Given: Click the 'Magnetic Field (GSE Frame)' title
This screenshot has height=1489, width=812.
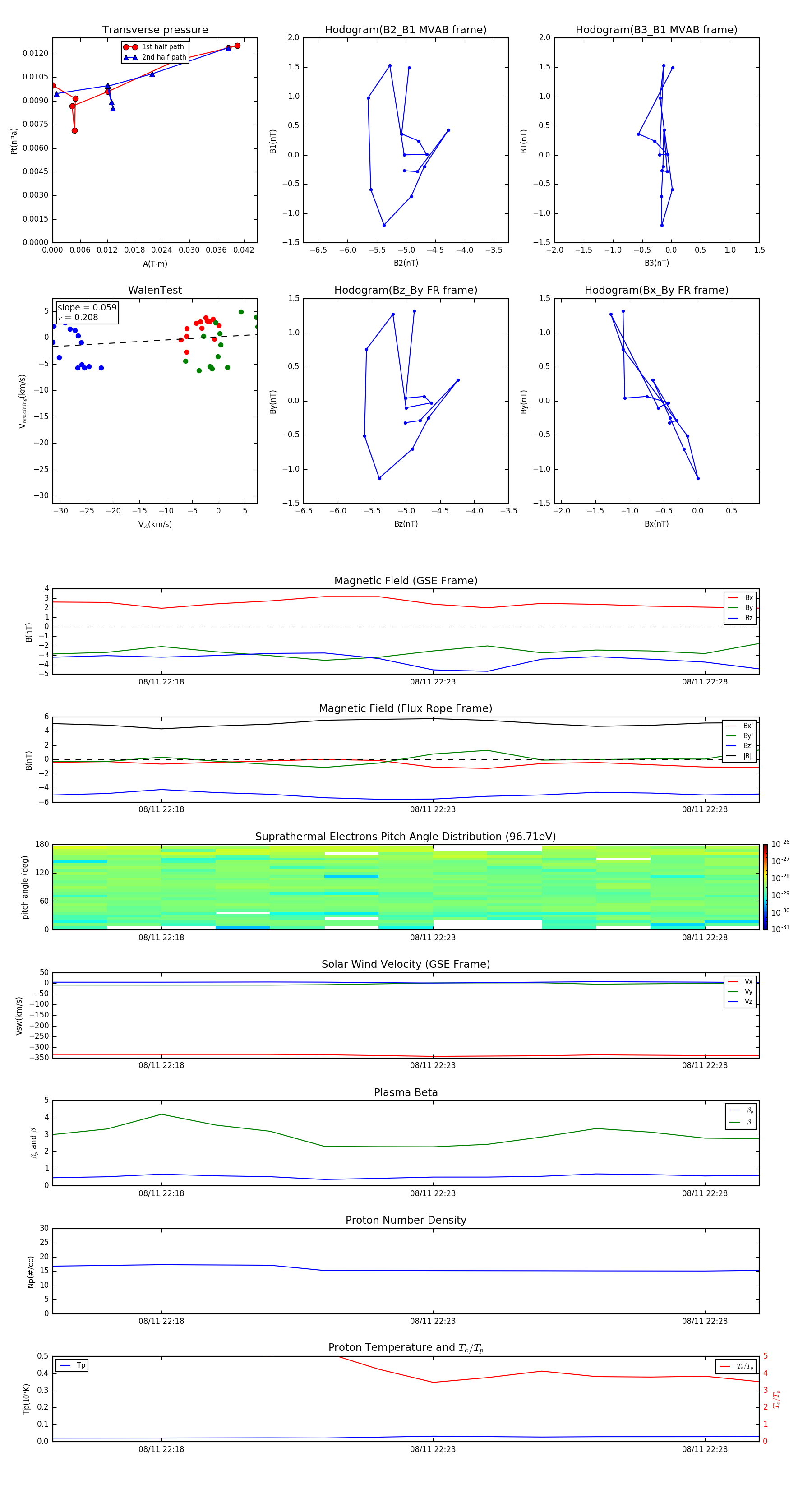Looking at the screenshot, I should 406,581.
